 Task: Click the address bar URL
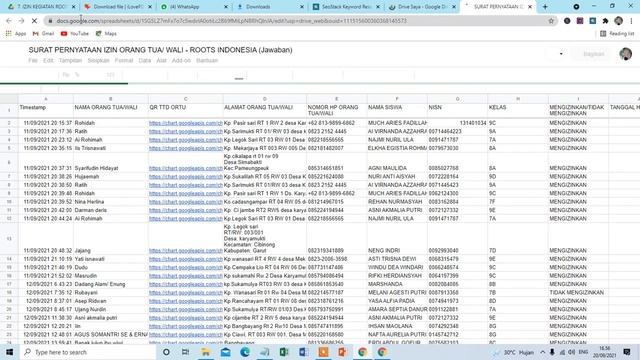pyautogui.click(x=231, y=21)
